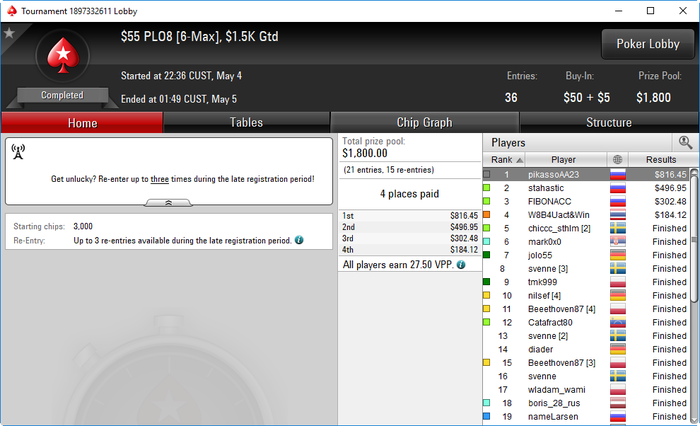Click the broadcast antenna news icon
Screen dimensions: 700x426
[18, 152]
